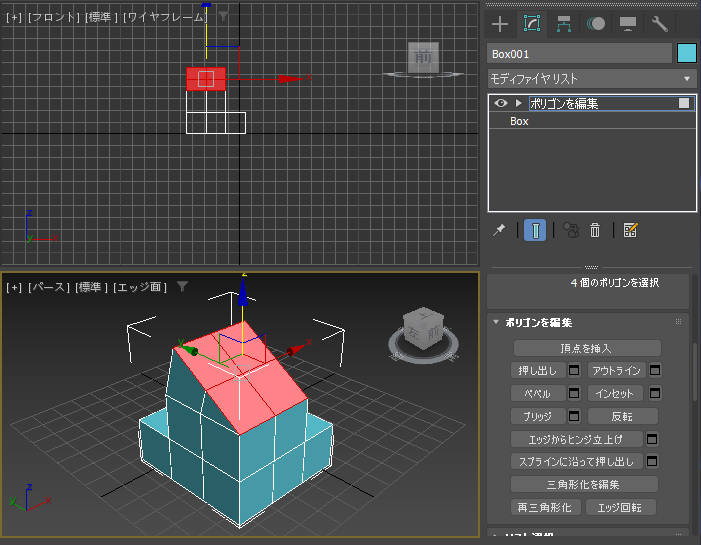The image size is (701, 545).
Task: Open the アウトライン settings box
Action: pos(655,370)
